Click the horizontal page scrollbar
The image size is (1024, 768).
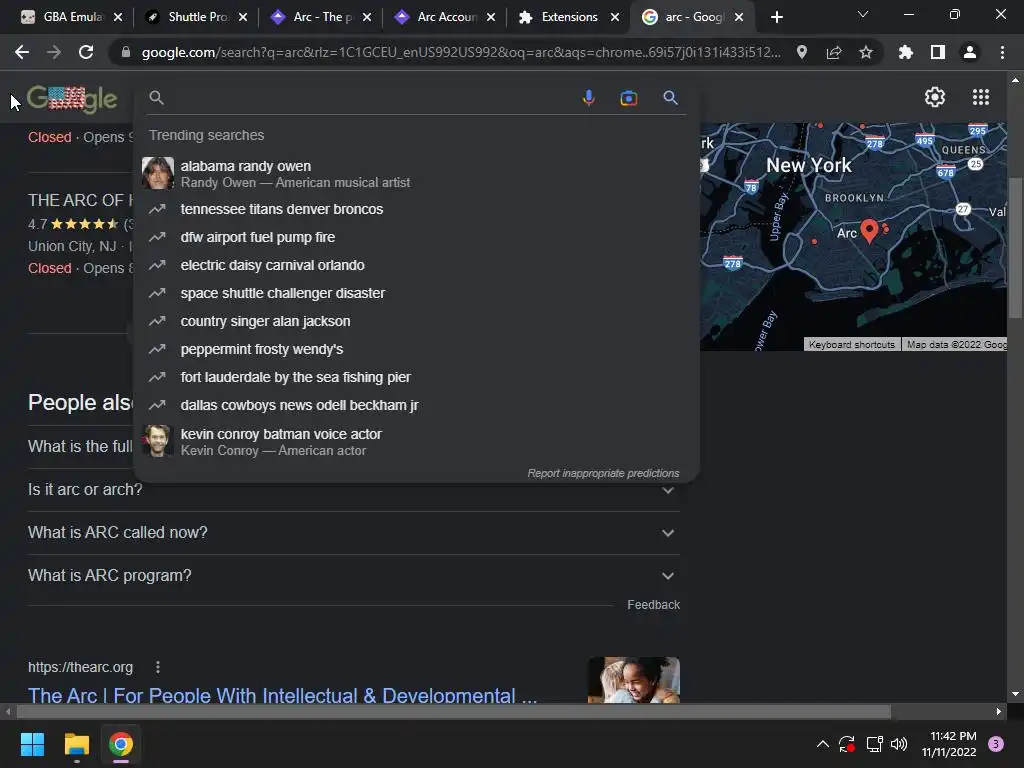454,711
